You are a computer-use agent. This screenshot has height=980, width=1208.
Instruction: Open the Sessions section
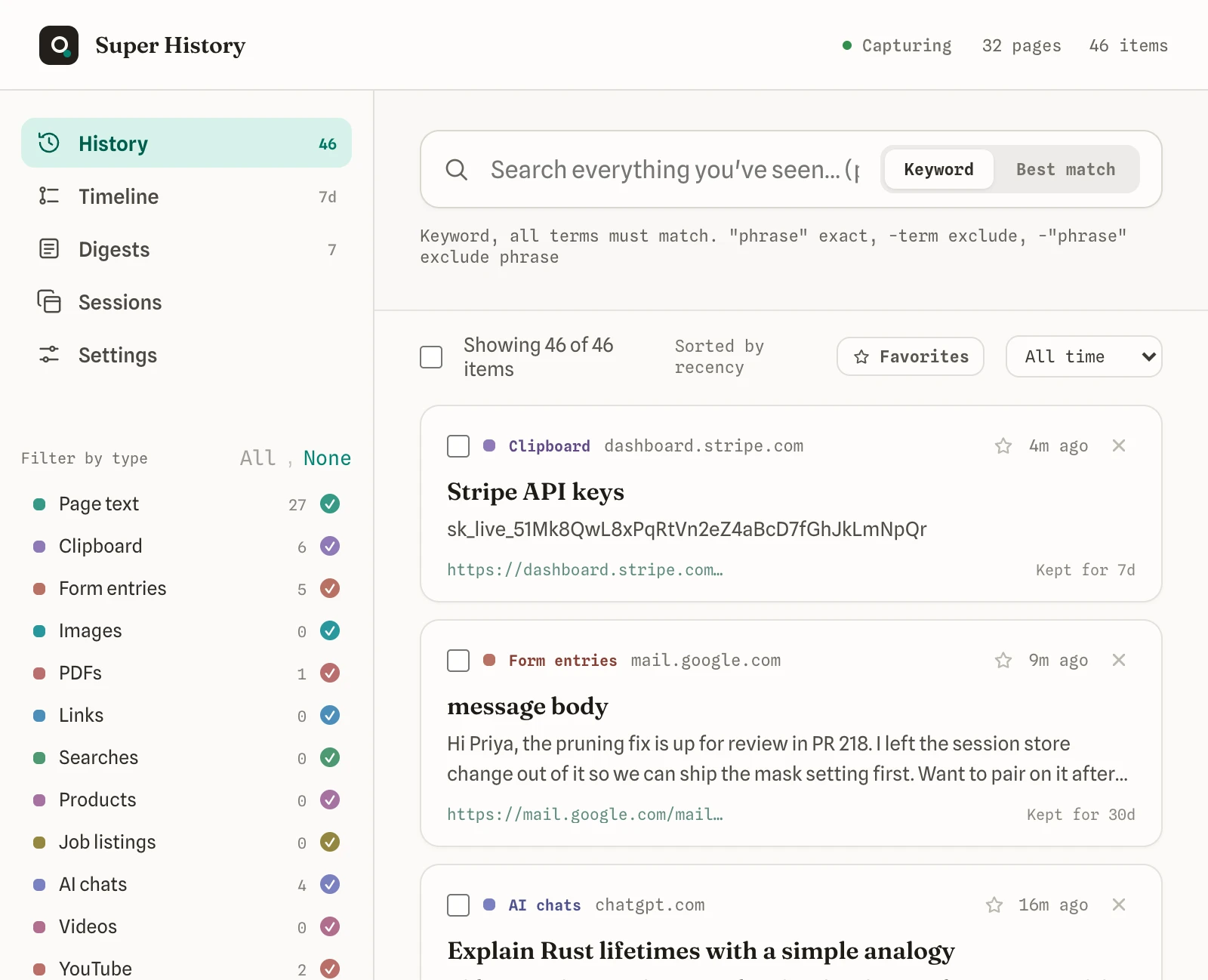click(186, 301)
